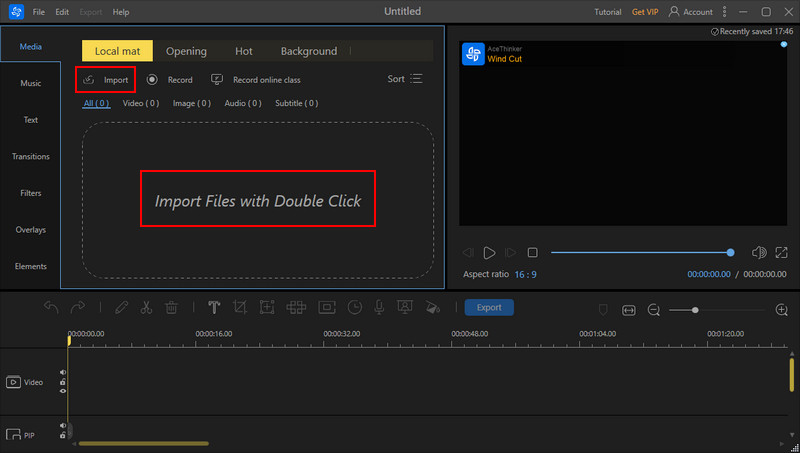Open the Overlays sidebar panel

(31, 230)
